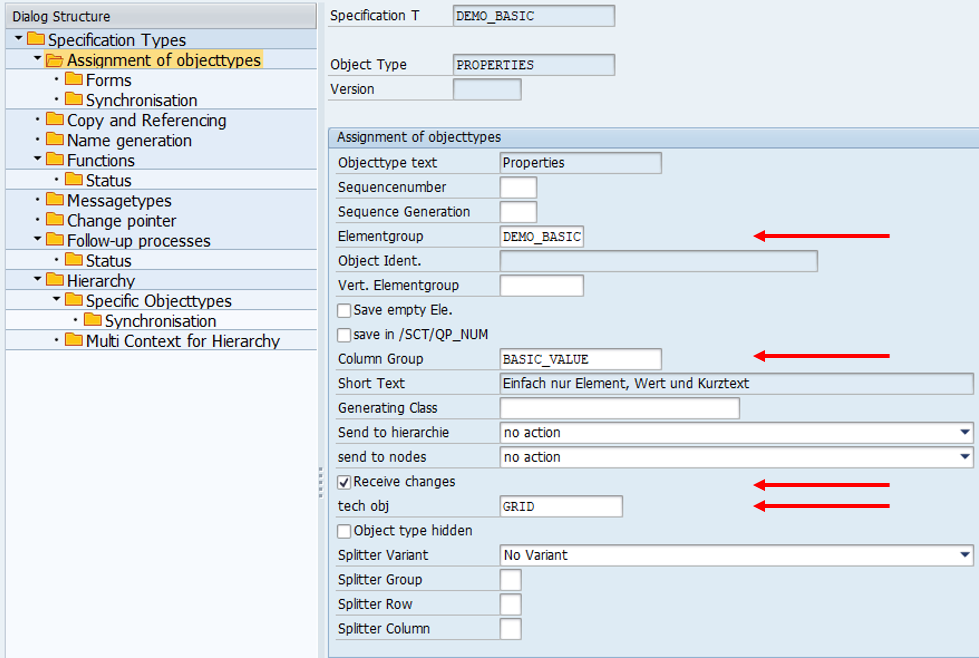Click the Specification Types folder icon
Screen dimensions: 979x658
[36, 40]
